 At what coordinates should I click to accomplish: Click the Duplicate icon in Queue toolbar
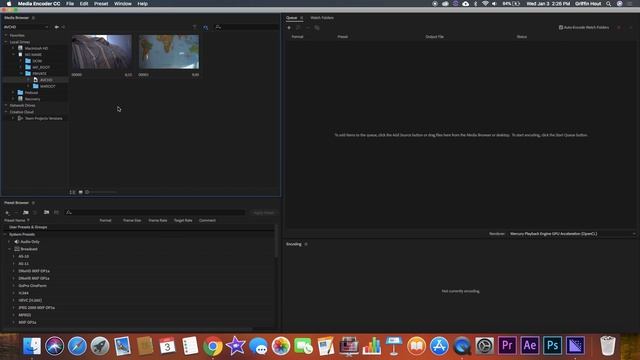[x=317, y=28]
